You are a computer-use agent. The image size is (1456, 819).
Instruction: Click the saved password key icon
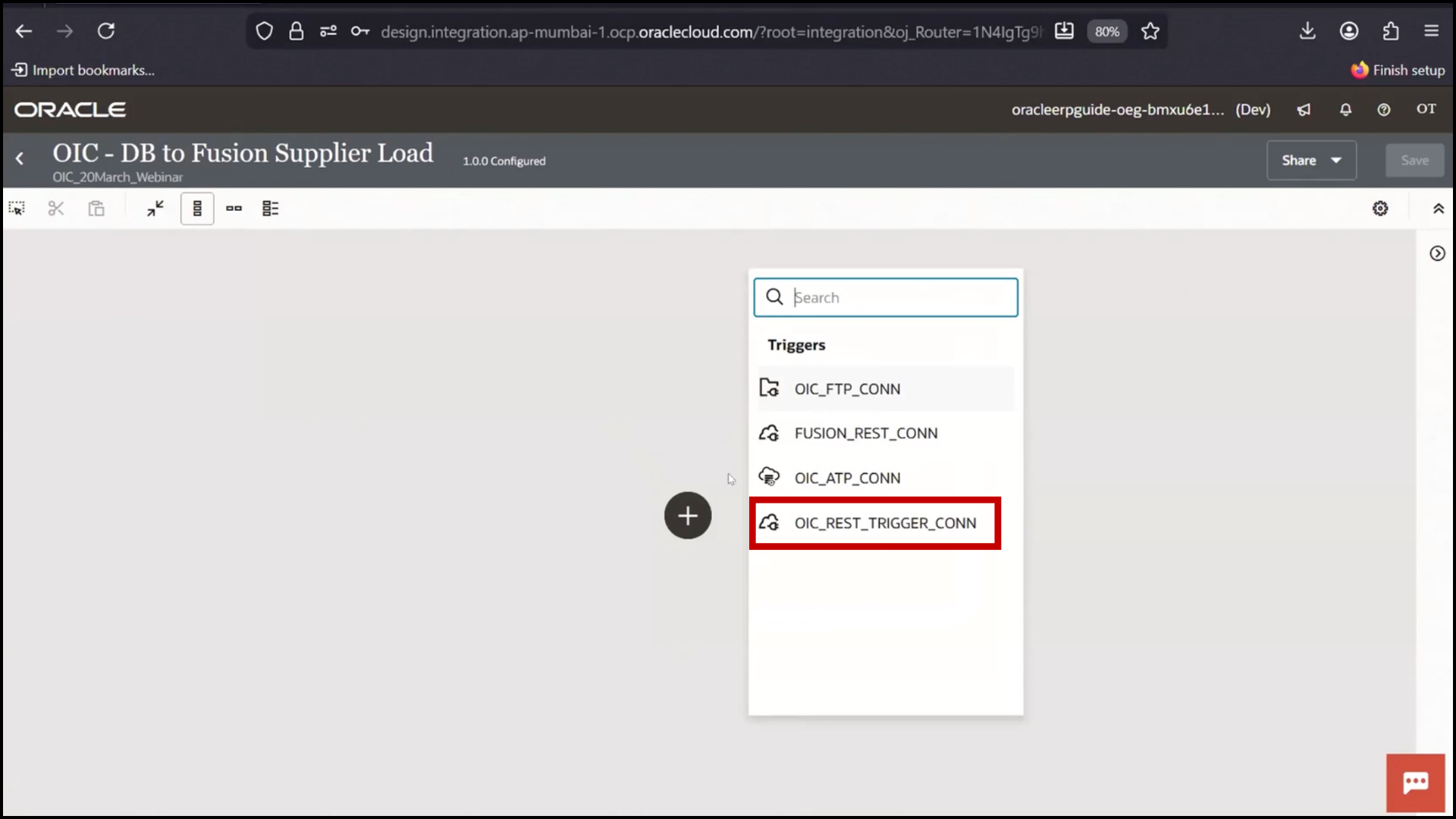360,31
